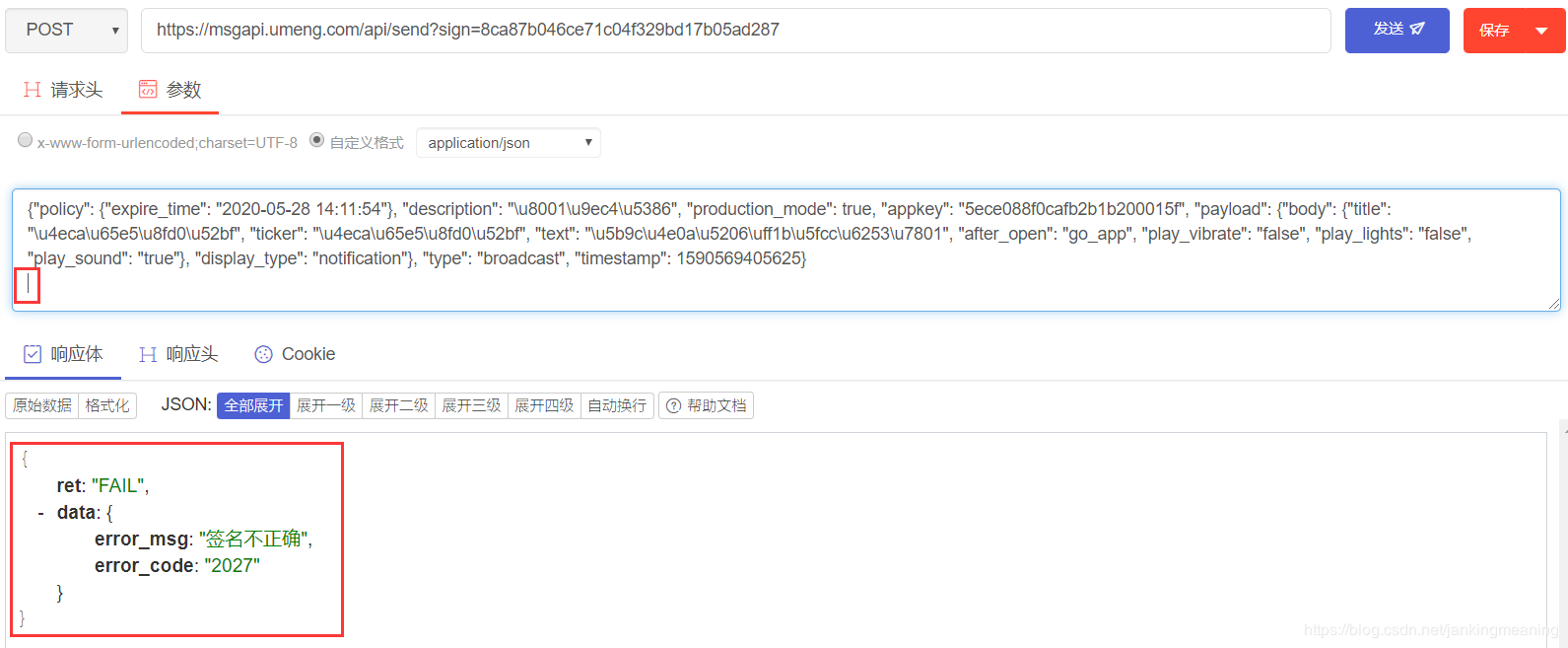Switch to the 响应头 tab
The image size is (1568, 648).
point(178,354)
